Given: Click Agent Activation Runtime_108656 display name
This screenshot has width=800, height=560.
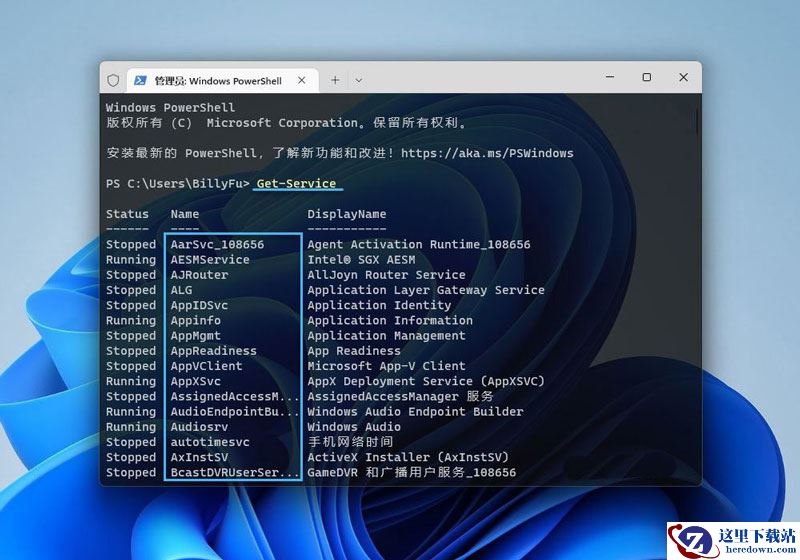Looking at the screenshot, I should [x=419, y=245].
